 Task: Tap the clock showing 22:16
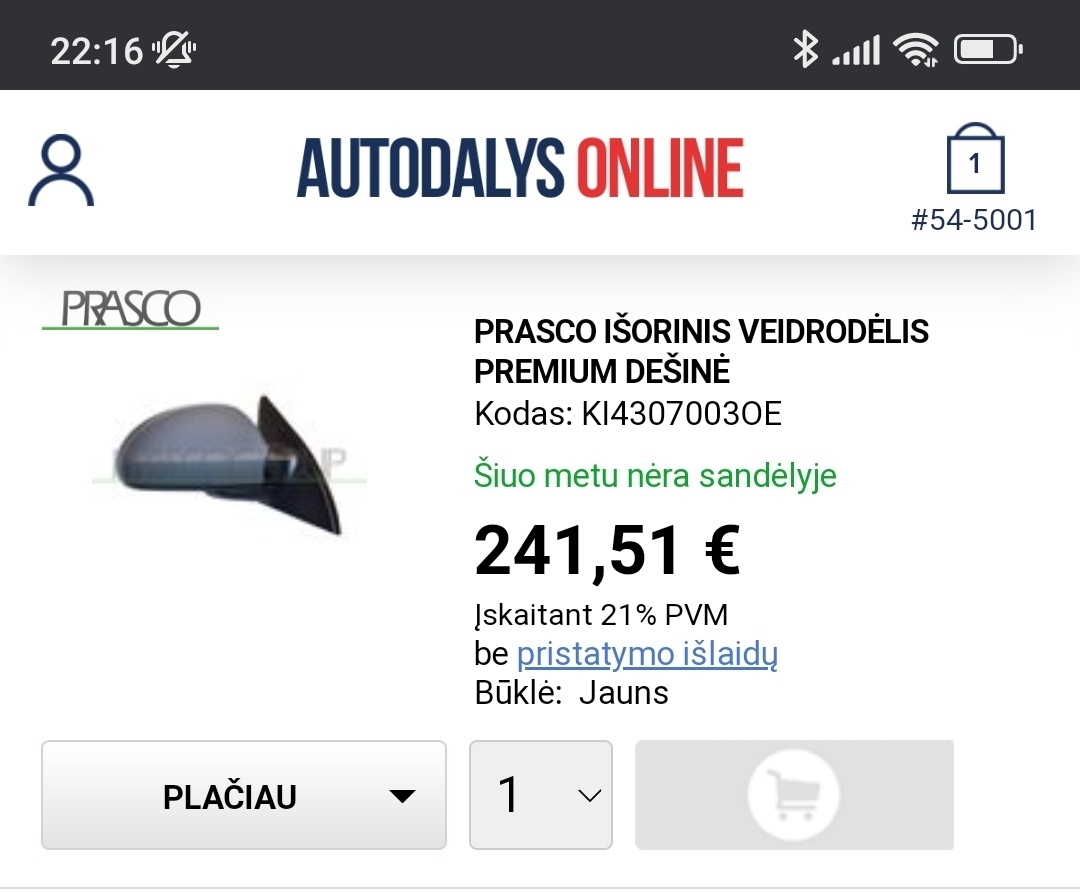(x=96, y=51)
